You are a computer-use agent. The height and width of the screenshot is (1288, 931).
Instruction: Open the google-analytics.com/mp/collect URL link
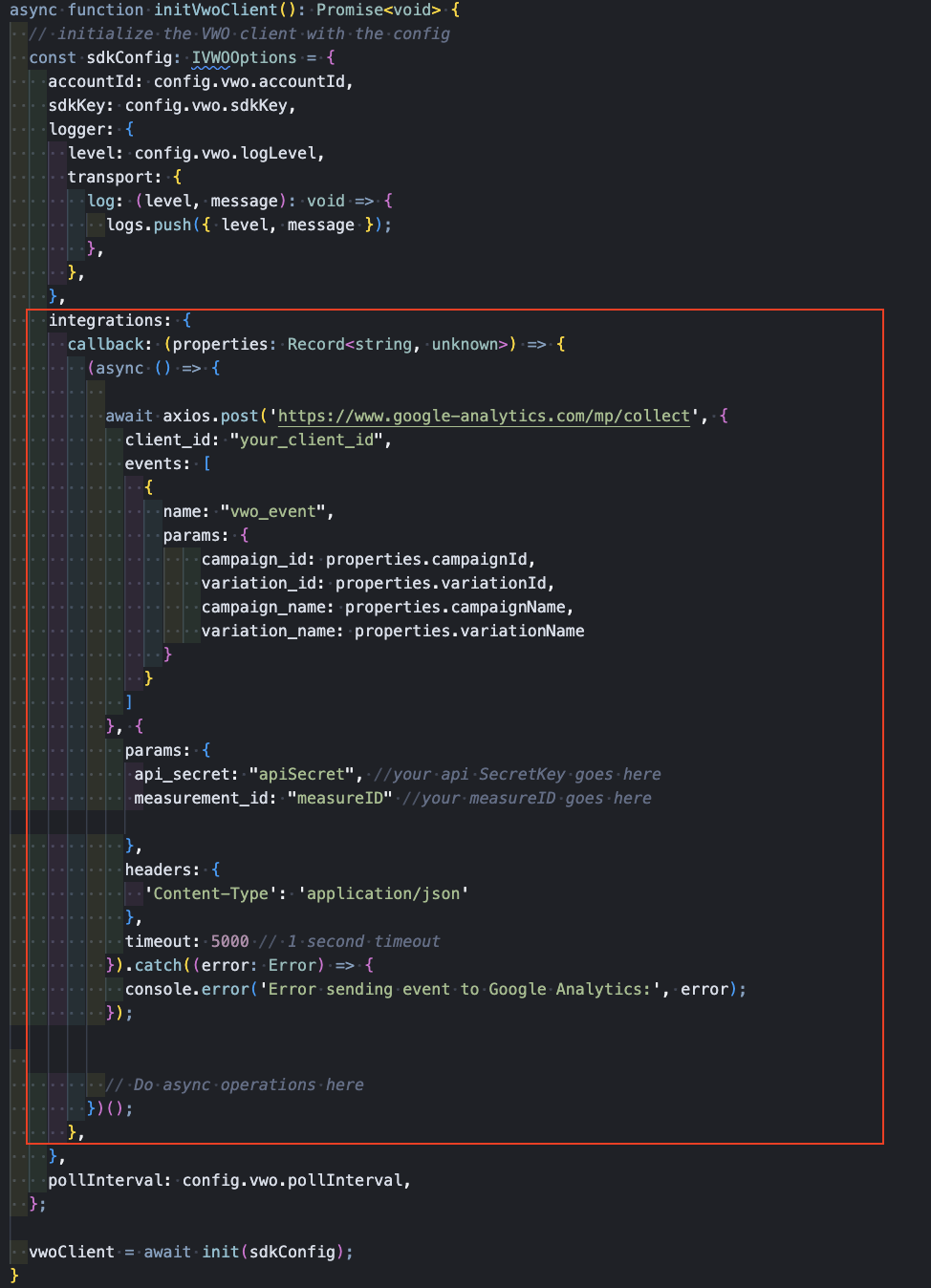tap(484, 416)
